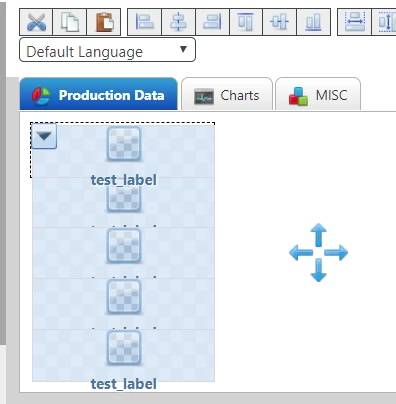Switch to the Charts tab
The height and width of the screenshot is (404, 396).
click(227, 94)
